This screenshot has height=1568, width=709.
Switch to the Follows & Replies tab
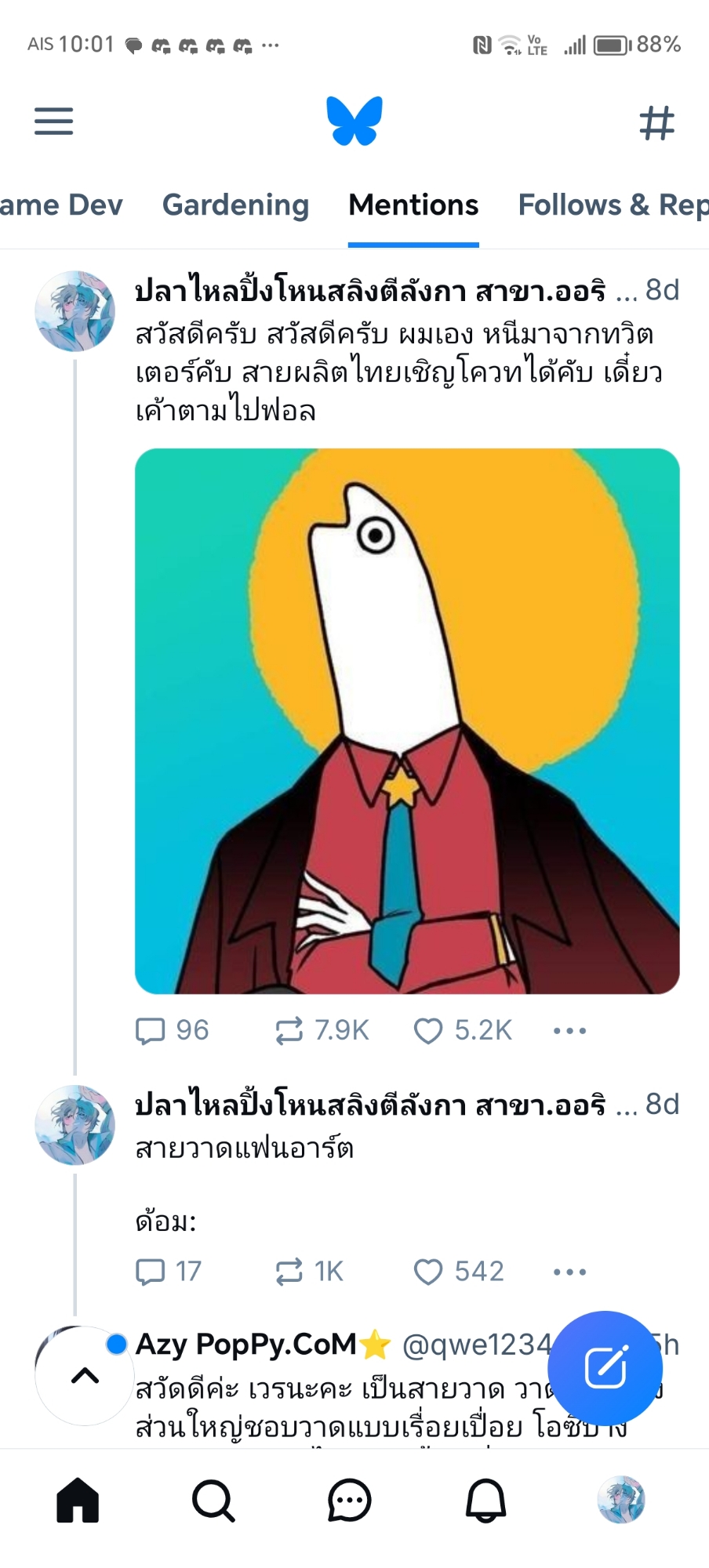612,205
